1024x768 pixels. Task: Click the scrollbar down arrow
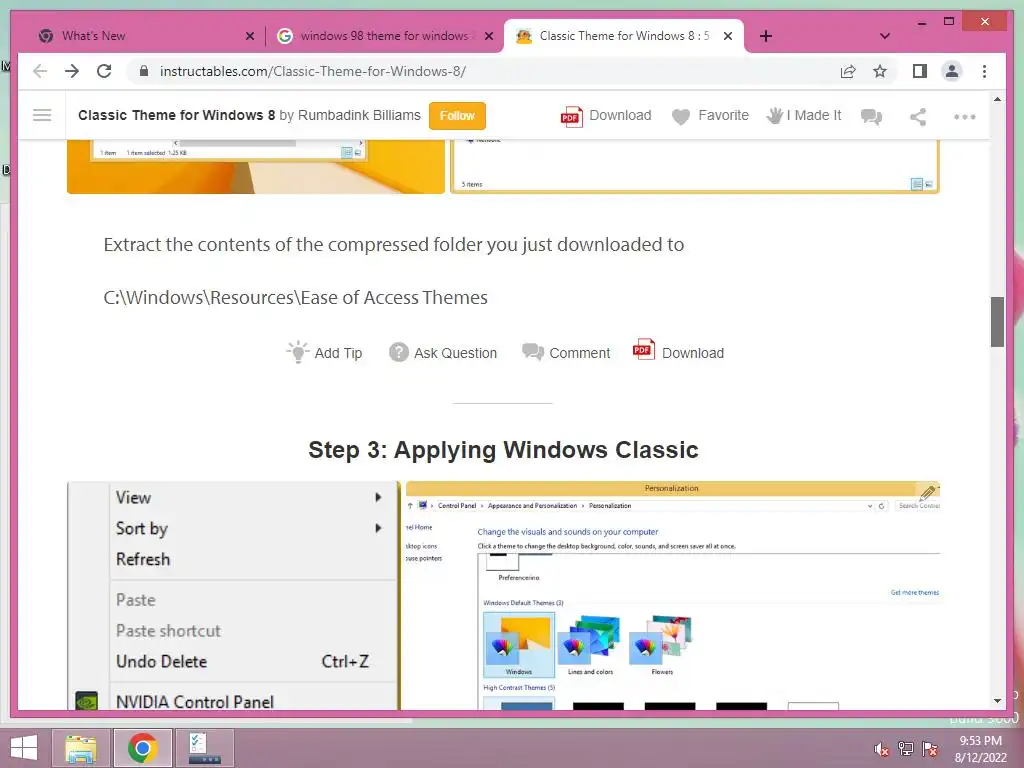997,701
